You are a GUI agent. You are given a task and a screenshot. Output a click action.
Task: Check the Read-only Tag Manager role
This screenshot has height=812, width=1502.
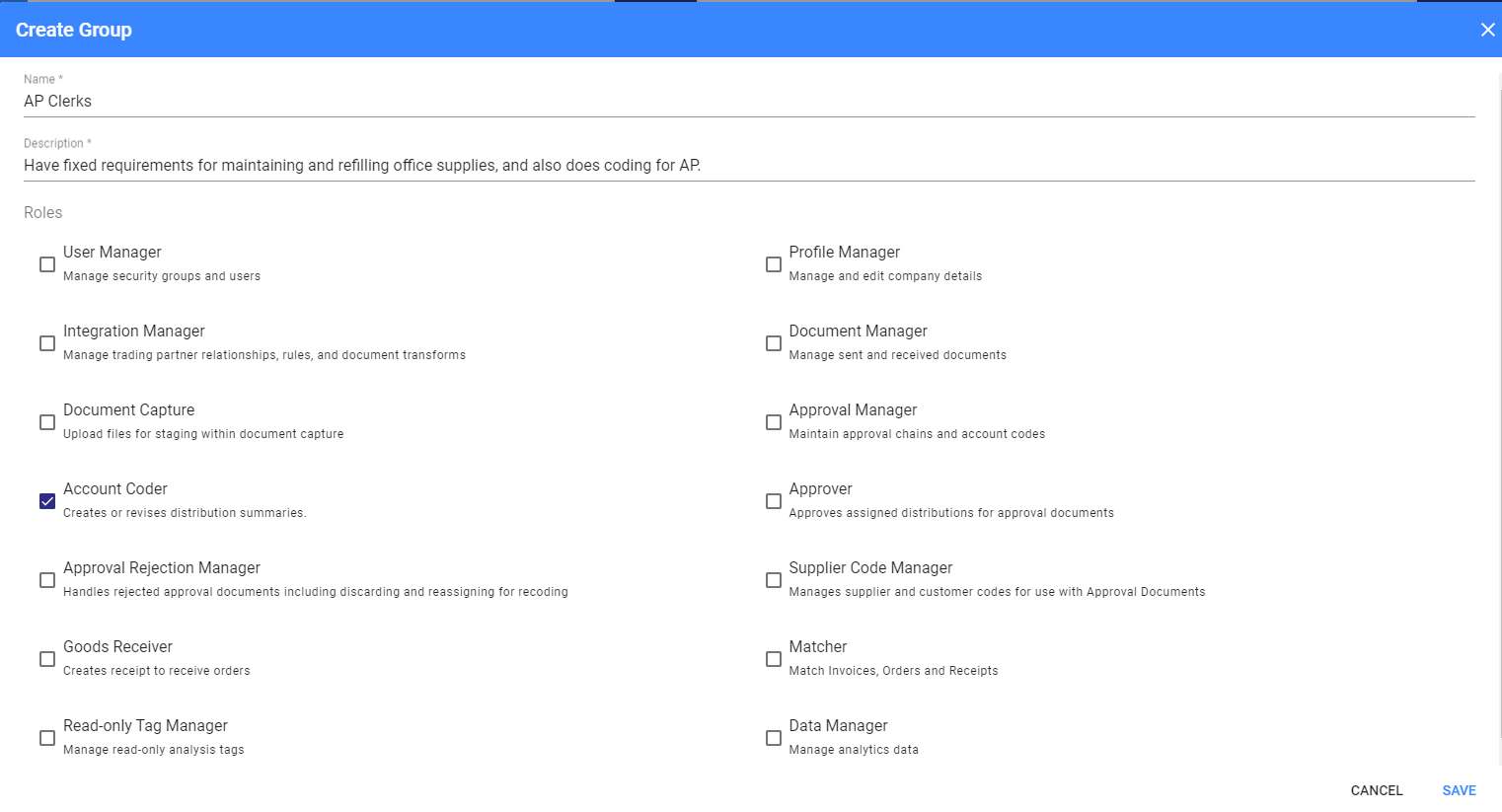coord(47,738)
